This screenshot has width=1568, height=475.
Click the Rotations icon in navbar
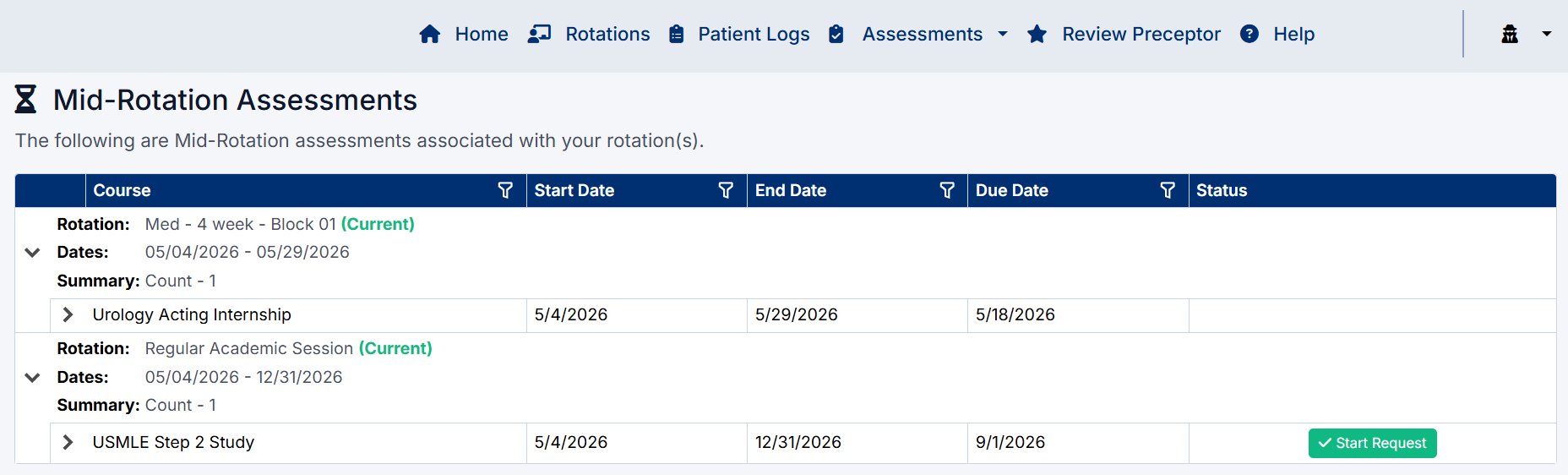coord(539,34)
